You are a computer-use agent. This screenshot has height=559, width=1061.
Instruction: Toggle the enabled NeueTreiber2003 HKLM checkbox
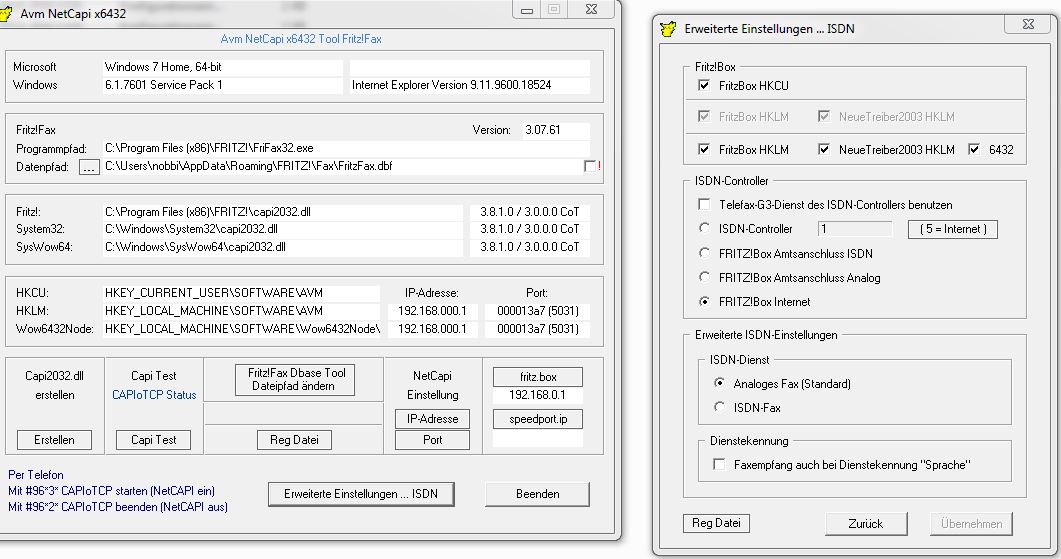823,149
